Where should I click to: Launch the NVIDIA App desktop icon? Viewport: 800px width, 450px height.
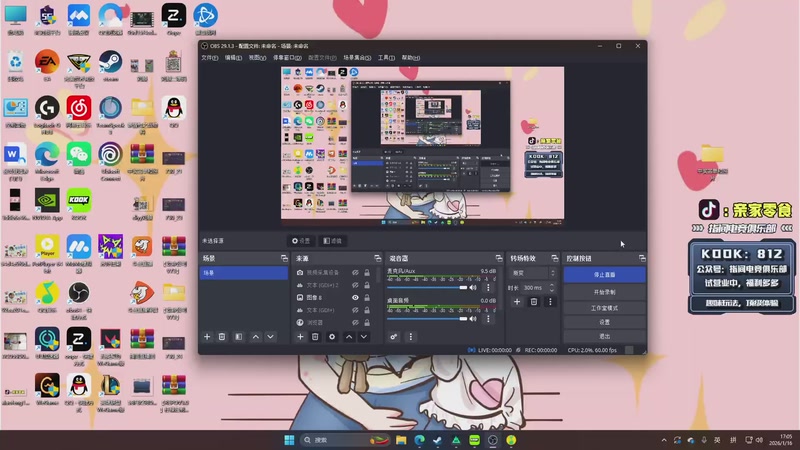47,204
